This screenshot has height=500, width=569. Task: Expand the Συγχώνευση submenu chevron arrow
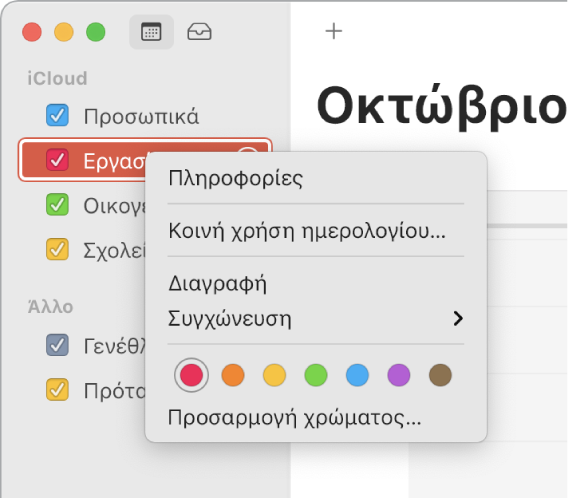[x=458, y=319]
